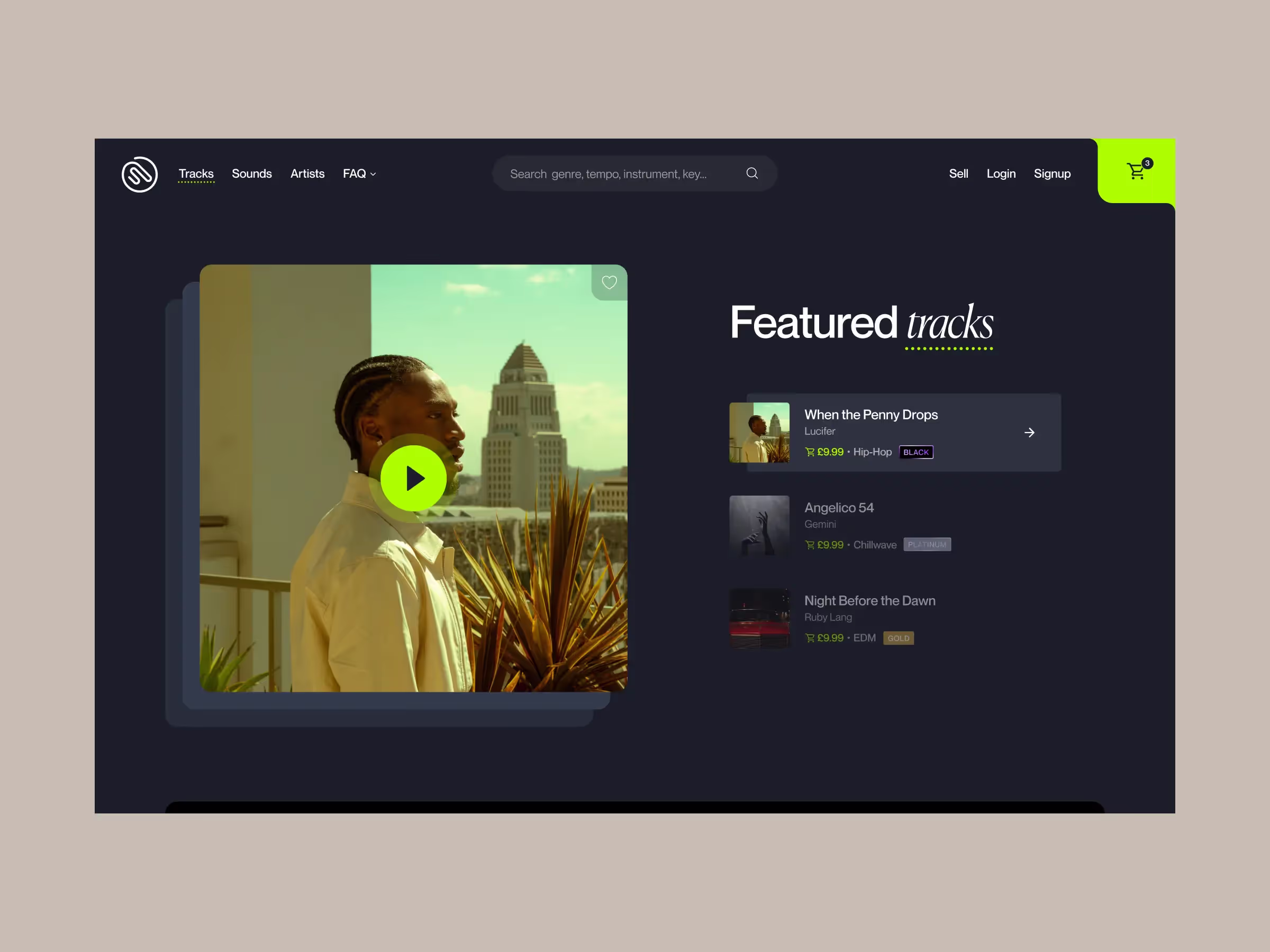The width and height of the screenshot is (1270, 952).
Task: Open the Artists page
Action: pos(307,174)
